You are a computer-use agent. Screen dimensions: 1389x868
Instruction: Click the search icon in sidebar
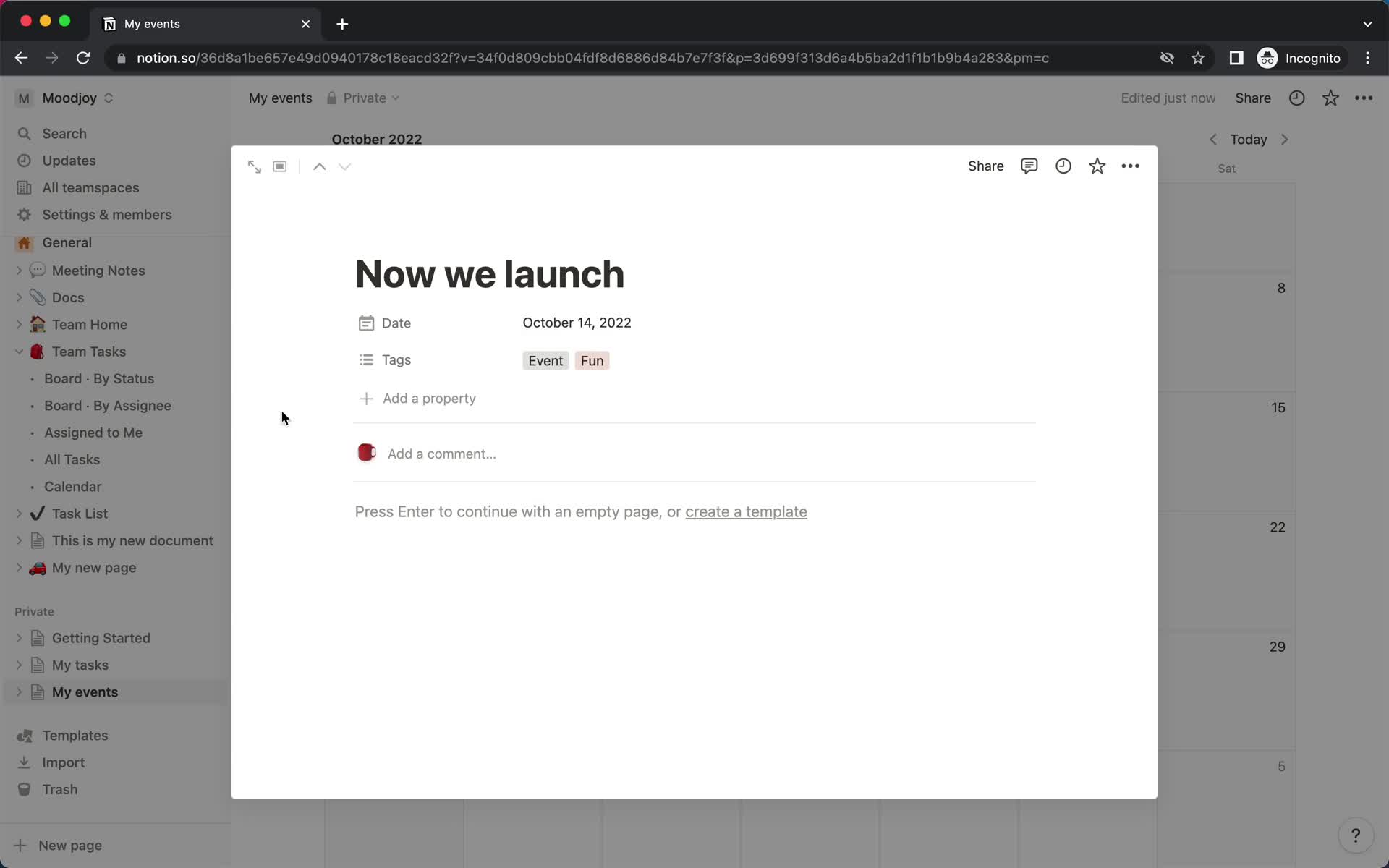25,133
